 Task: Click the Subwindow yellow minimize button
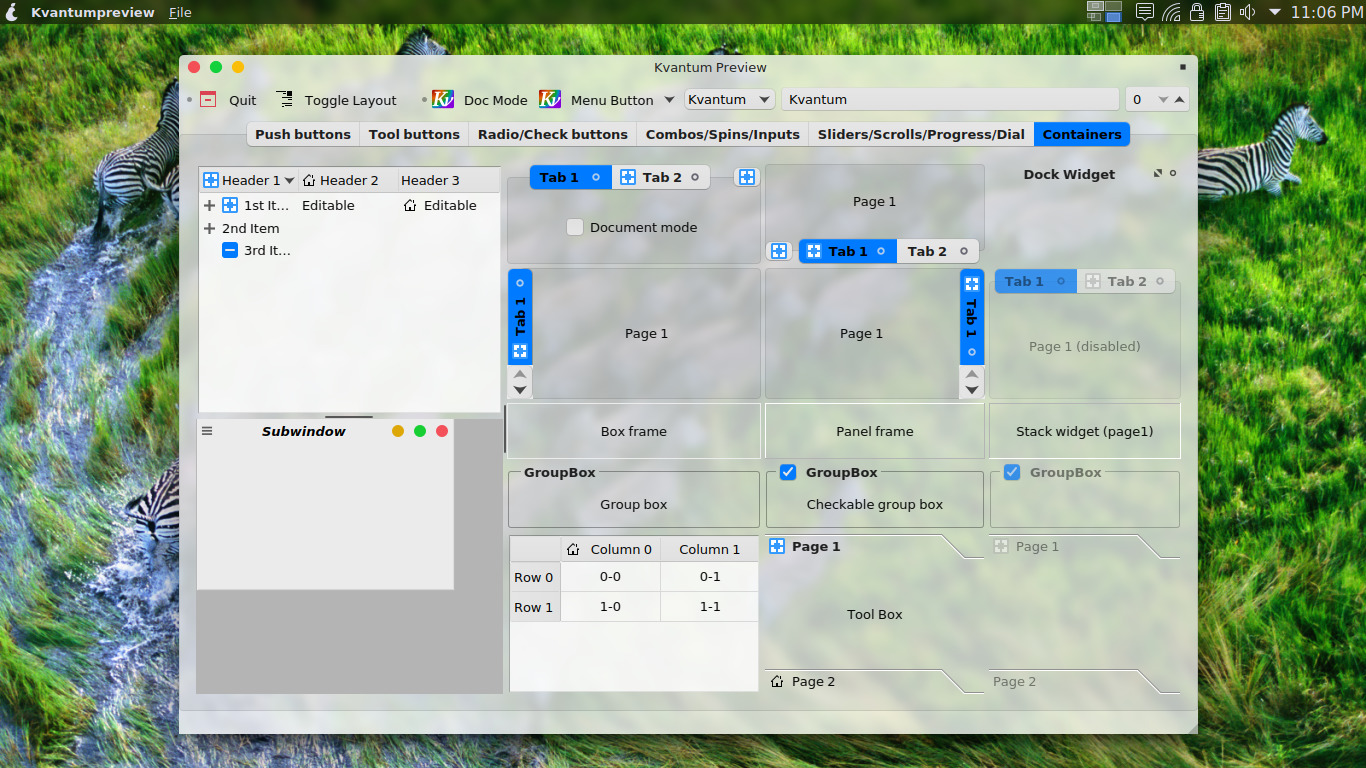point(398,431)
